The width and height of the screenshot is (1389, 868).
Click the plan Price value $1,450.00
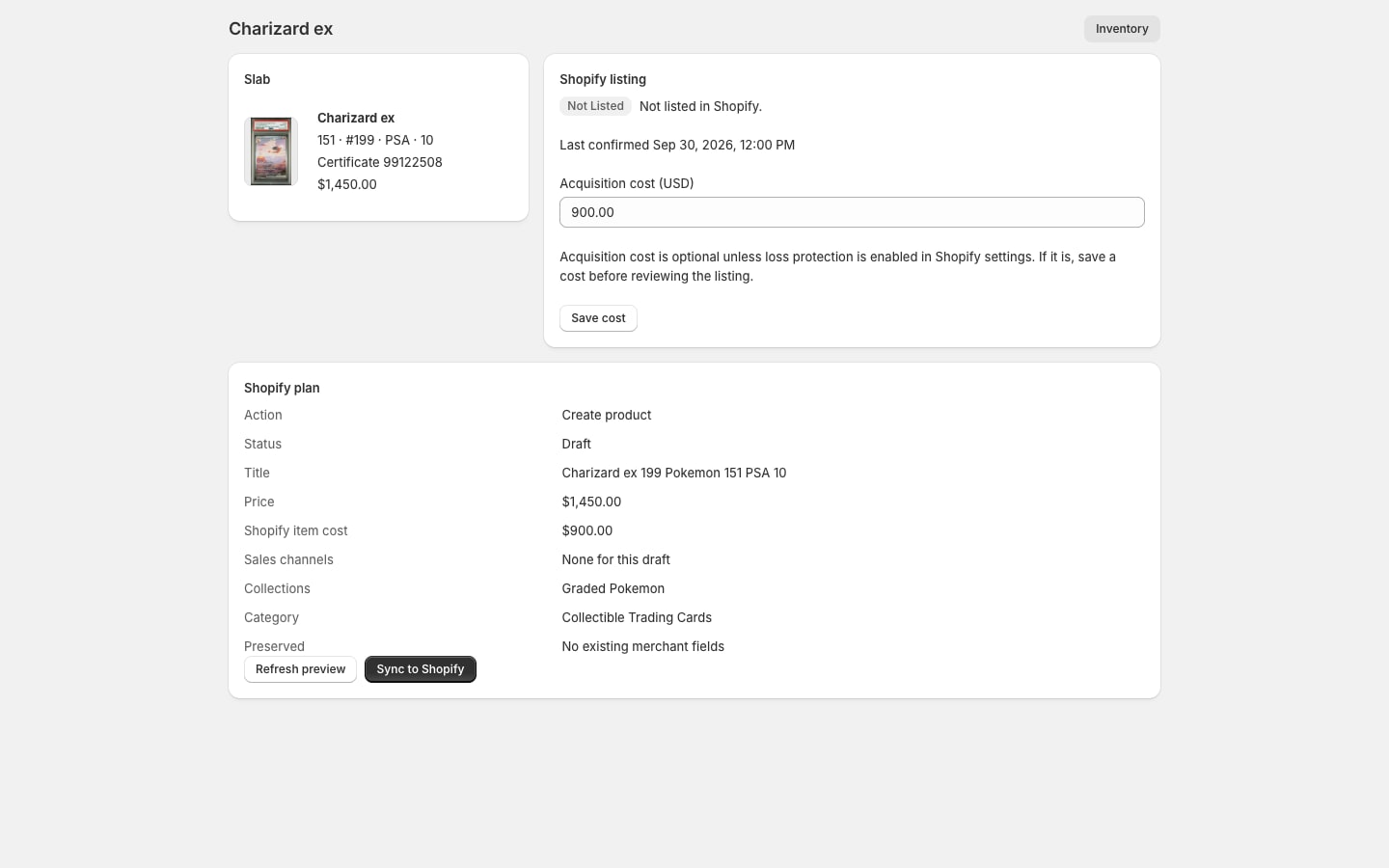point(591,502)
